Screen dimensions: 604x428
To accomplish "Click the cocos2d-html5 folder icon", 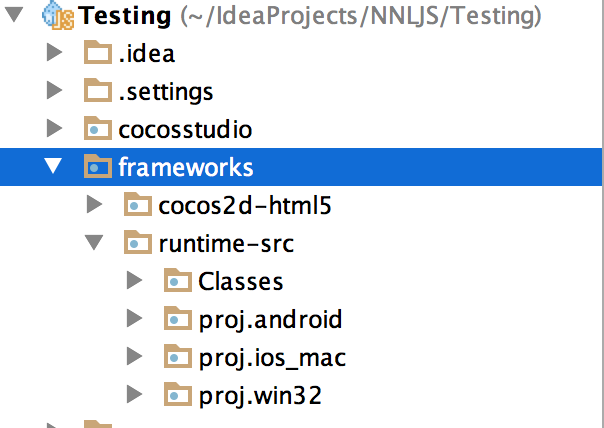I will pyautogui.click(x=137, y=205).
